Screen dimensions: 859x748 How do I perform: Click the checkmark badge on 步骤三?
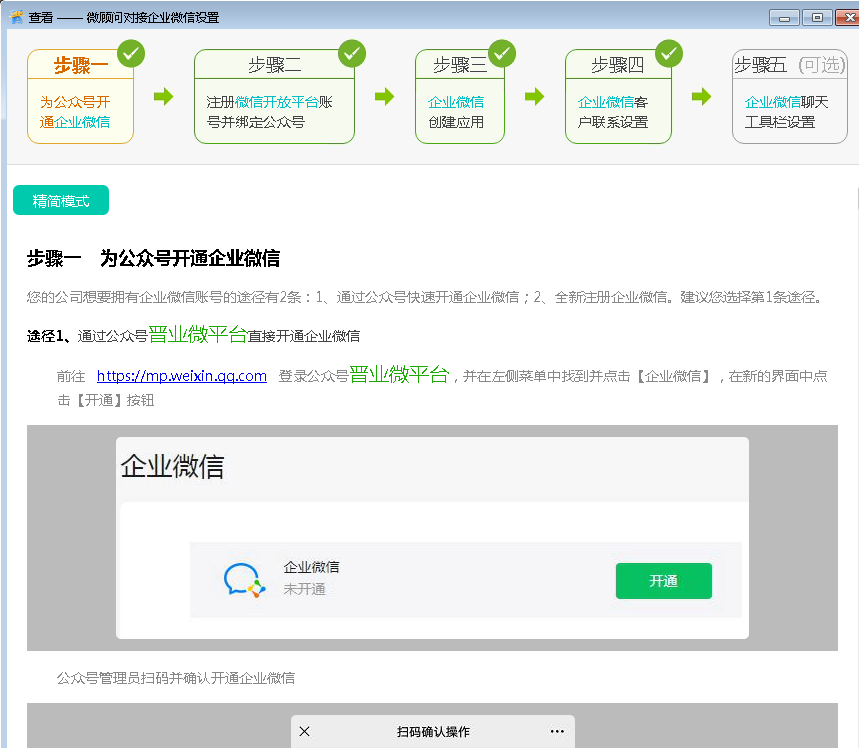point(502,53)
